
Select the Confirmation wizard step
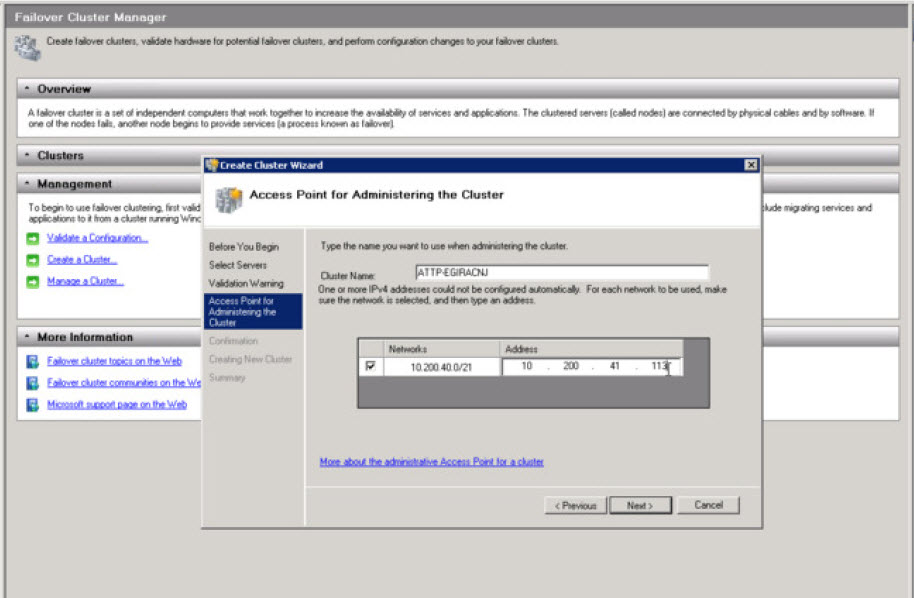pos(233,341)
